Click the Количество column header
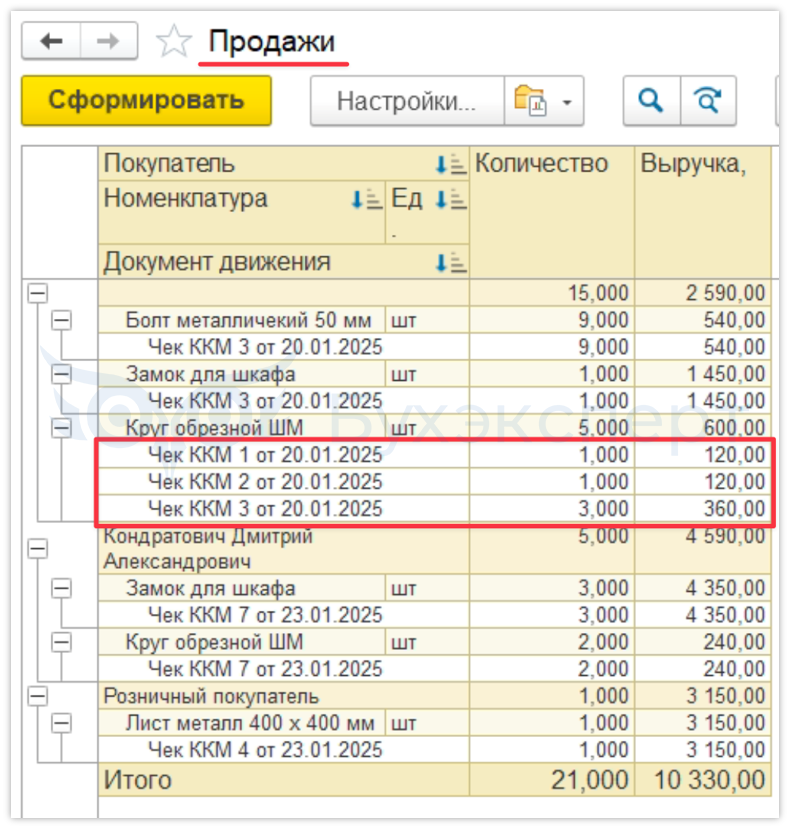Screen dimensions: 790x829 [x=552, y=213]
